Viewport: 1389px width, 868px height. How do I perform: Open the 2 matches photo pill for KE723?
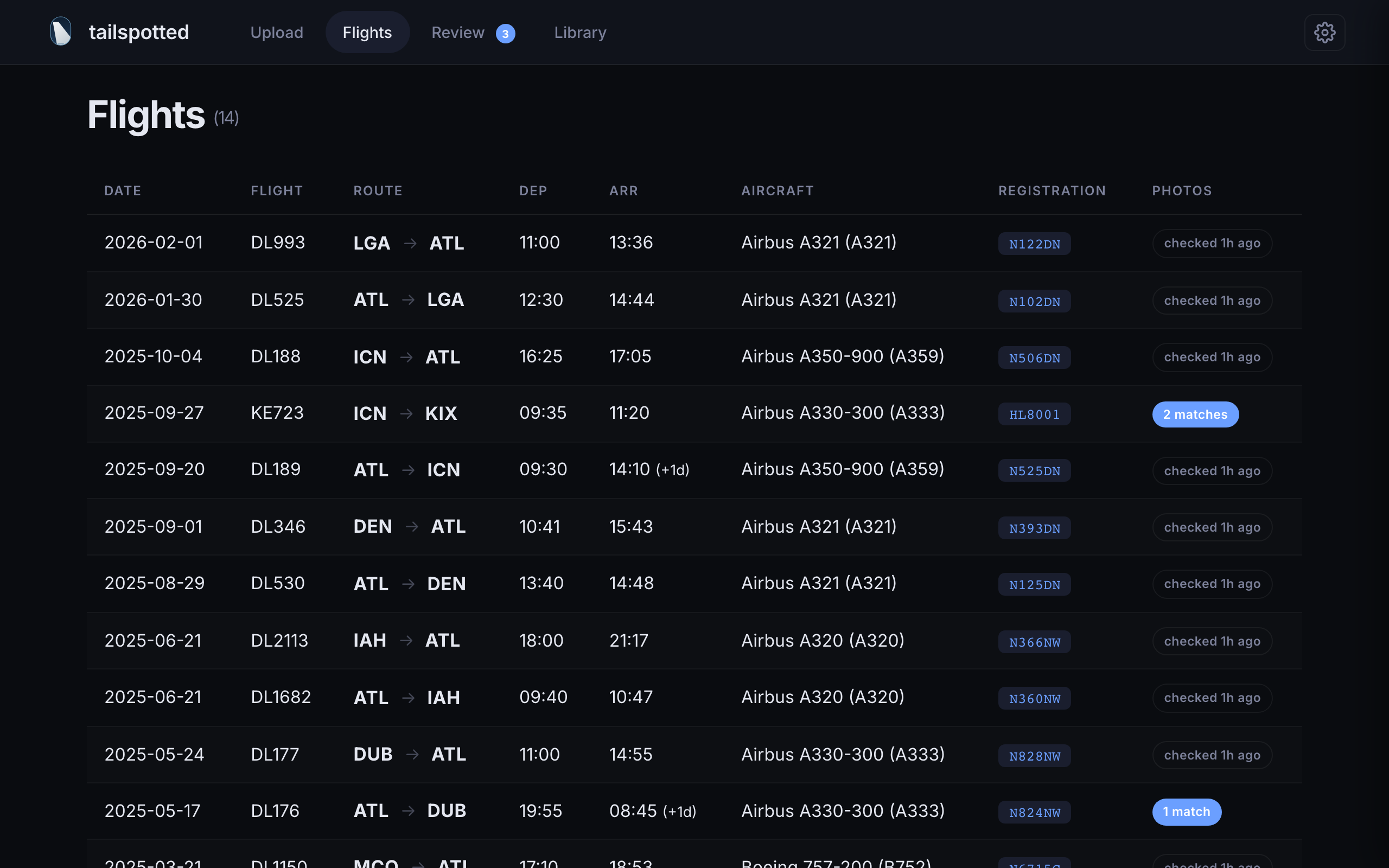click(x=1195, y=414)
